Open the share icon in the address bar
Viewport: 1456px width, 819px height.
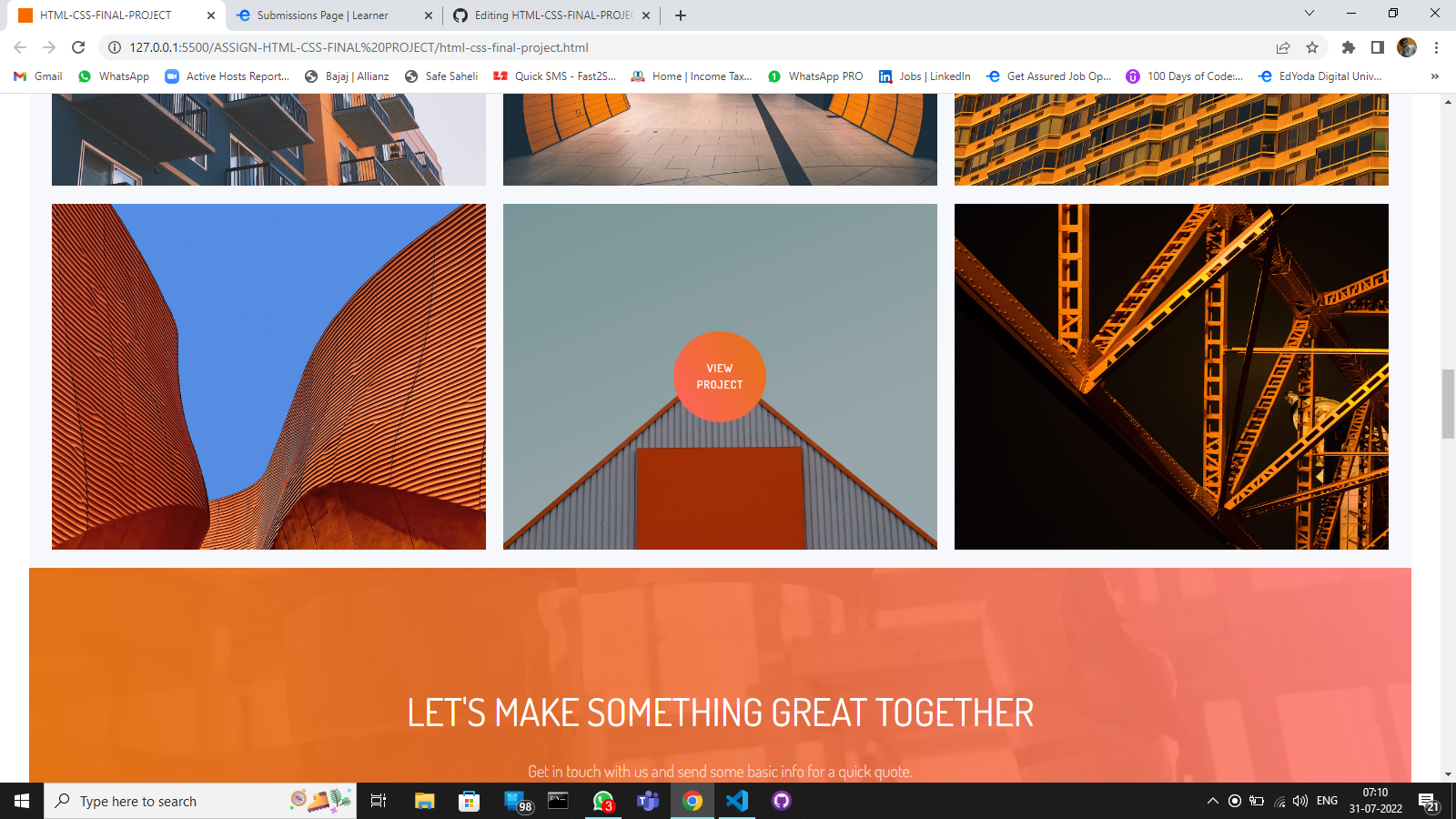click(x=1282, y=48)
